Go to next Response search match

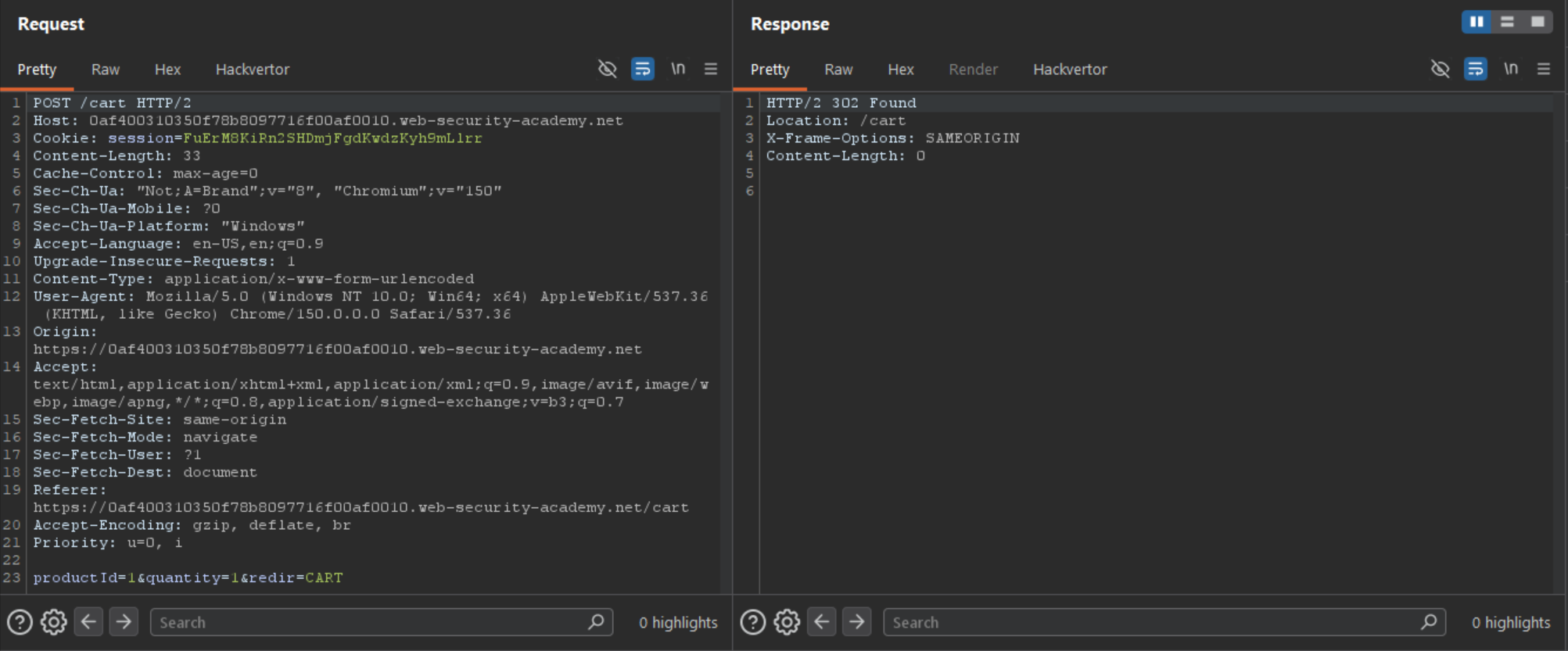pyautogui.click(x=856, y=622)
